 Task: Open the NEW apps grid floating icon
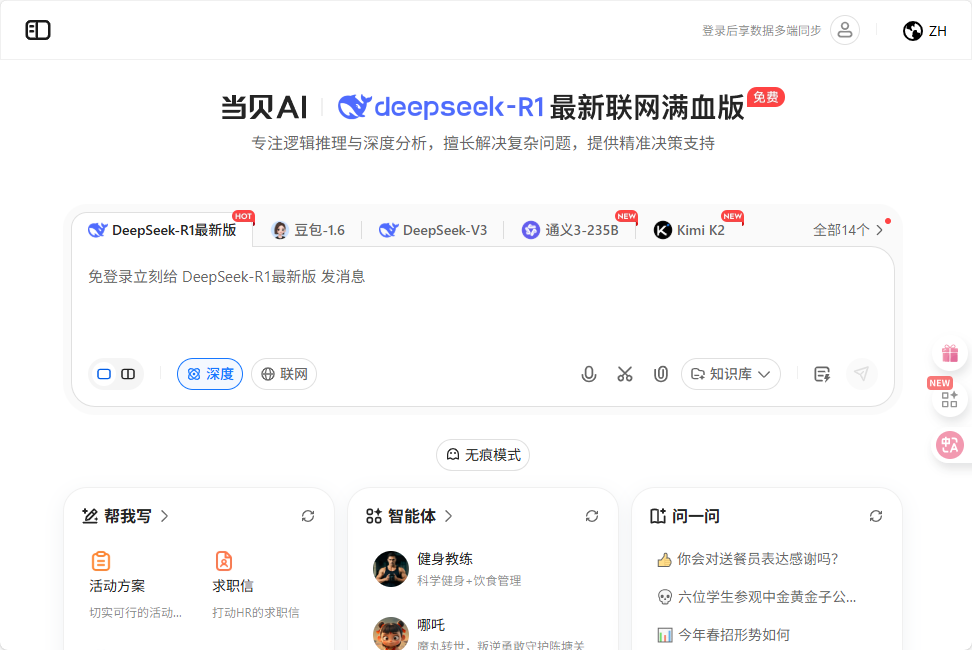[949, 398]
